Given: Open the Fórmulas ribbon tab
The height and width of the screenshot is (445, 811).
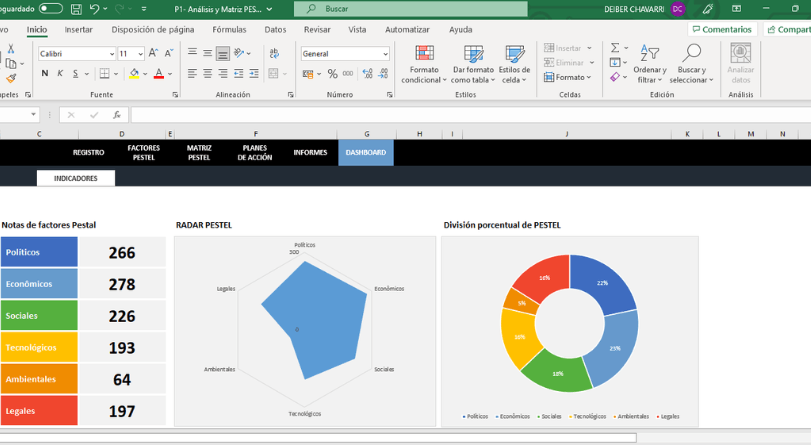Looking at the screenshot, I should [x=229, y=29].
